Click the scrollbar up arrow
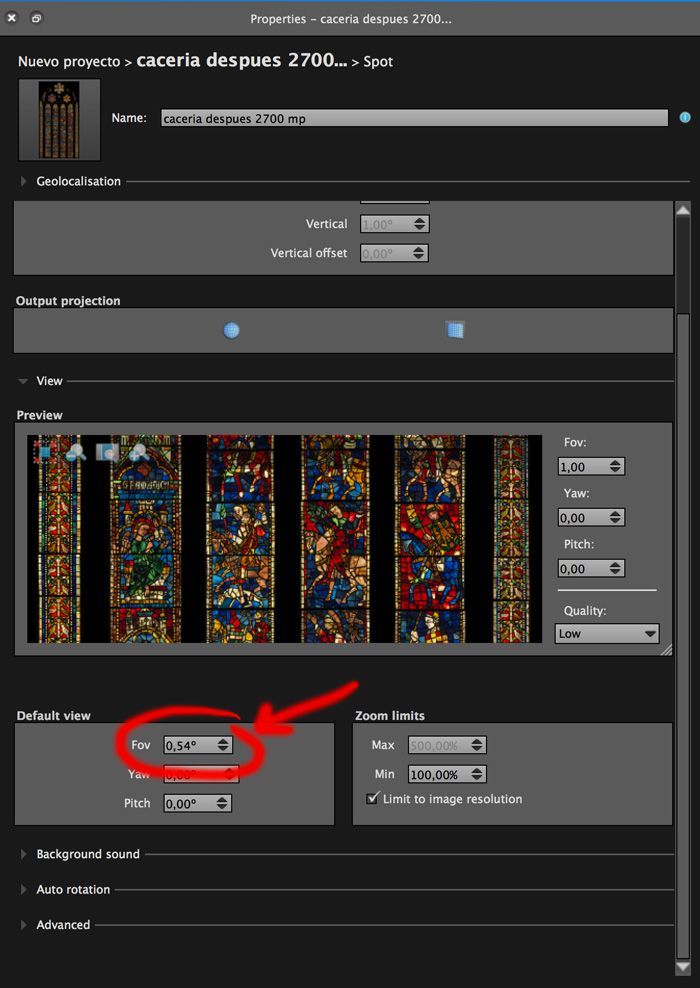 coord(683,210)
